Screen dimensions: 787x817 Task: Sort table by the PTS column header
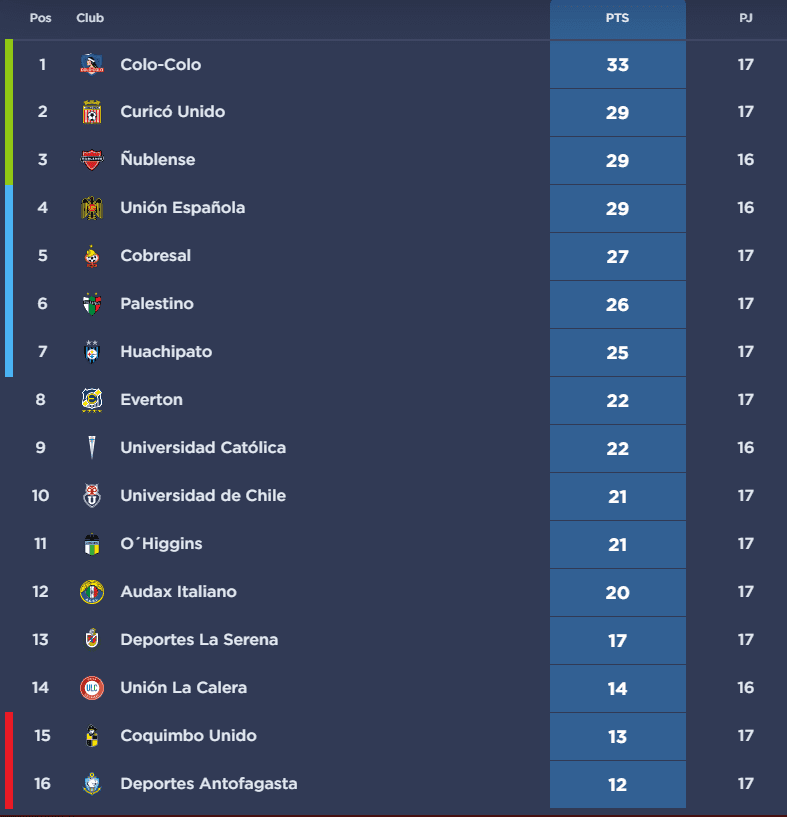click(618, 18)
